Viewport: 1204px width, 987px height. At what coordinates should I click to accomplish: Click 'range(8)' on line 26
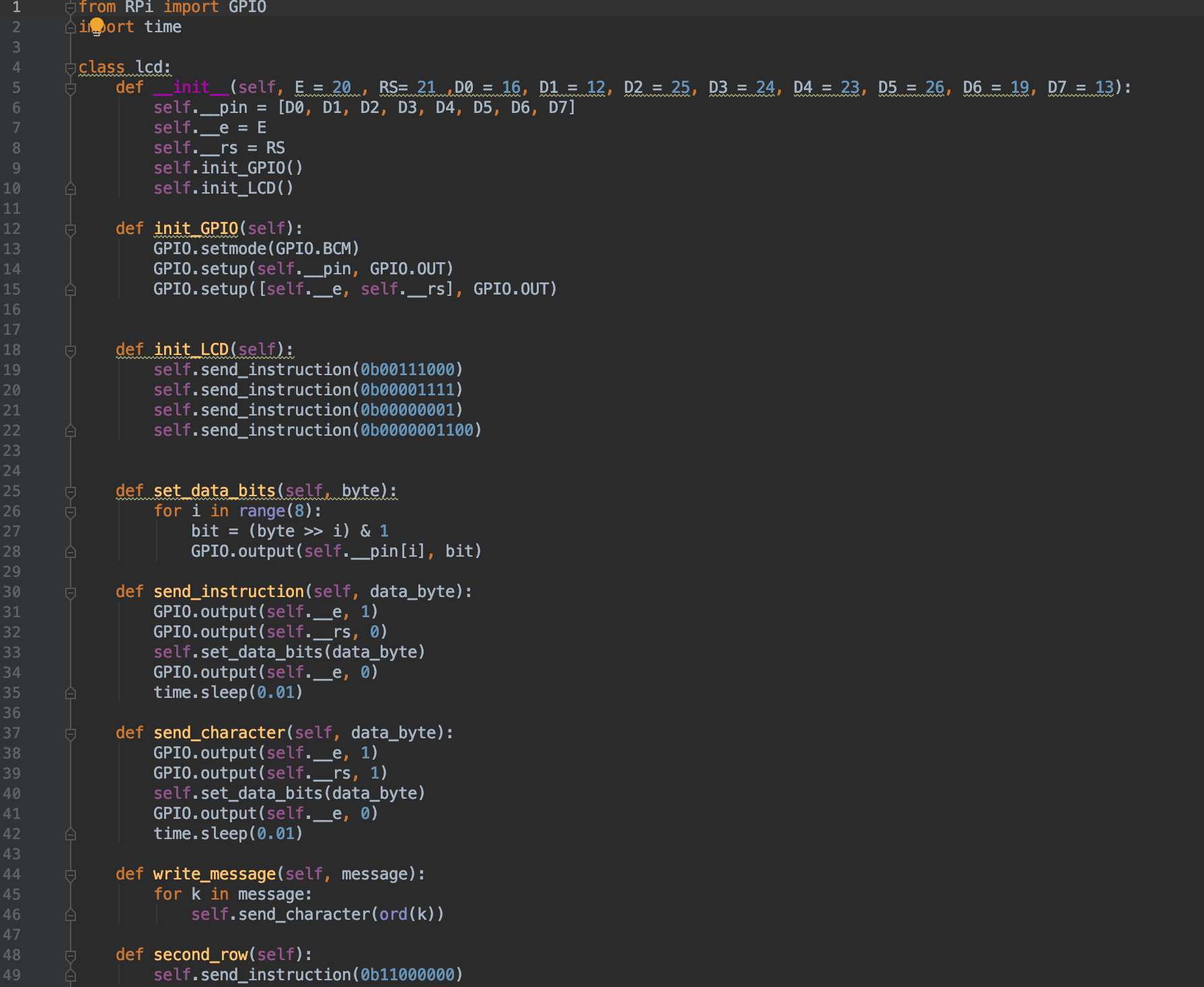click(276, 511)
